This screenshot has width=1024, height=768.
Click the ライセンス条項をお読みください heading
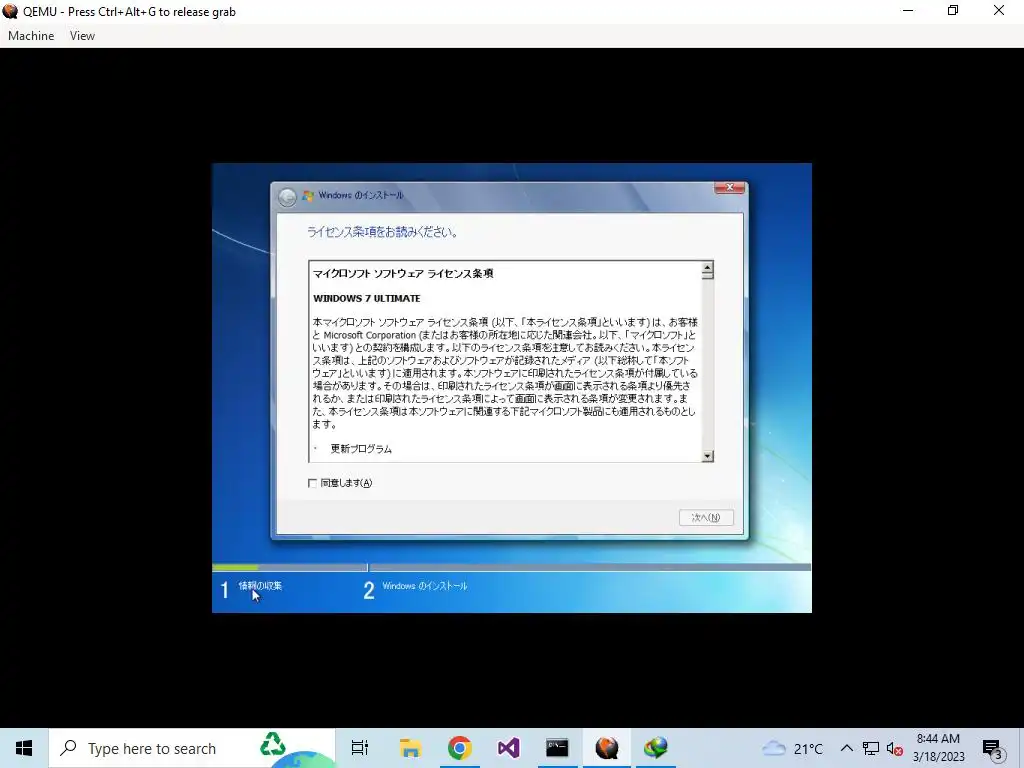coord(381,232)
